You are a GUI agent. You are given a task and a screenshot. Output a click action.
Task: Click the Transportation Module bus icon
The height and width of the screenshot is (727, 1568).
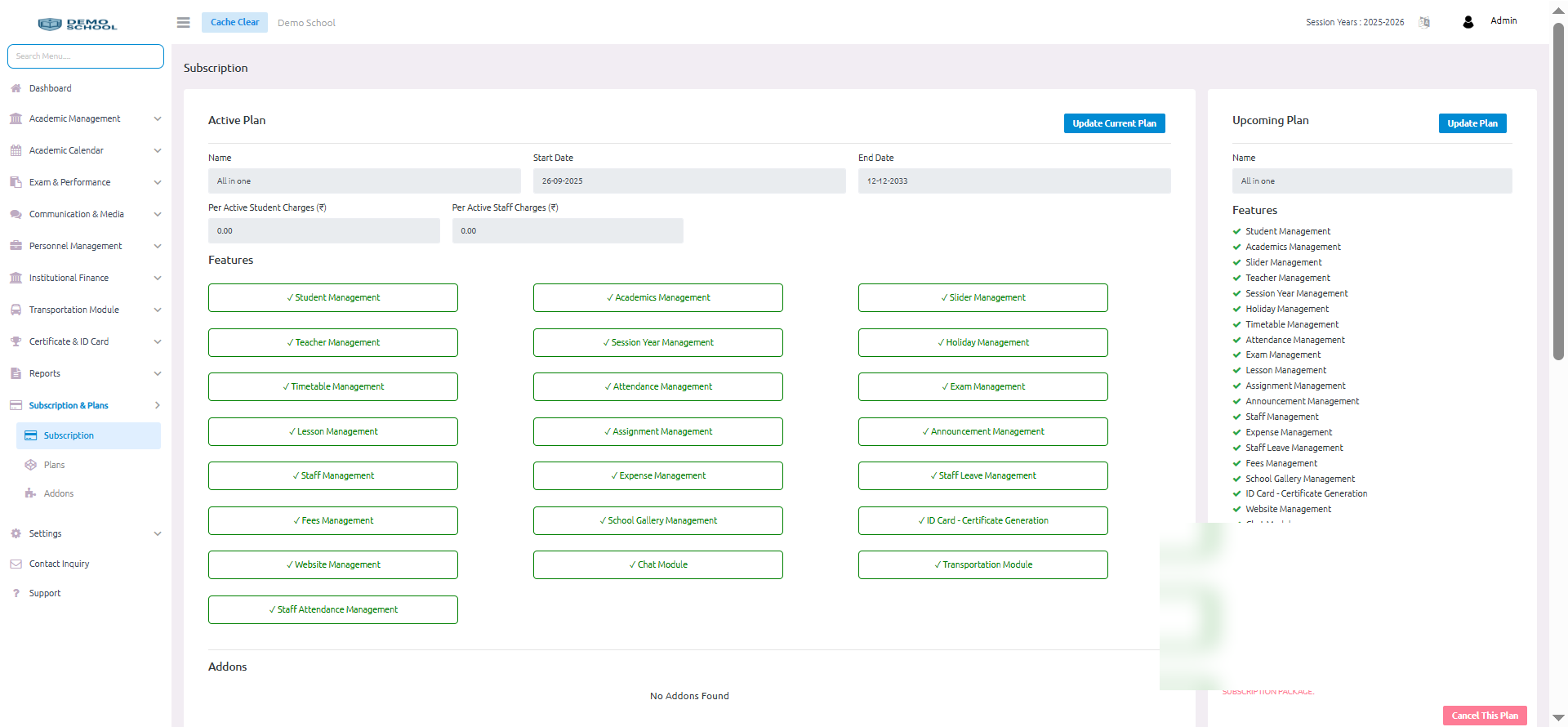click(x=16, y=310)
